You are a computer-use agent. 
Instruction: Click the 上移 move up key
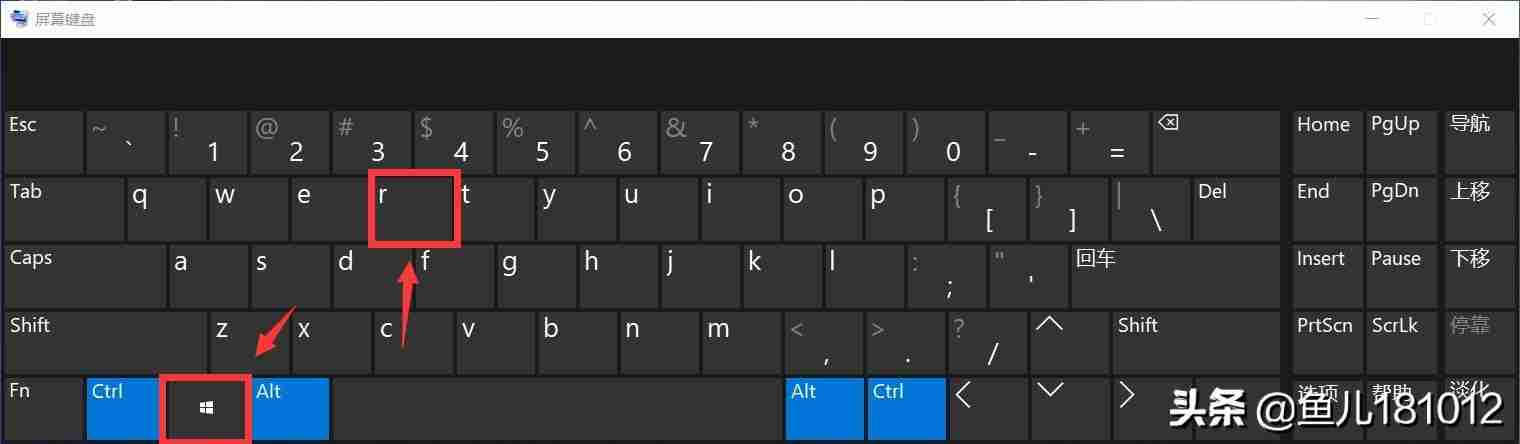1478,208
